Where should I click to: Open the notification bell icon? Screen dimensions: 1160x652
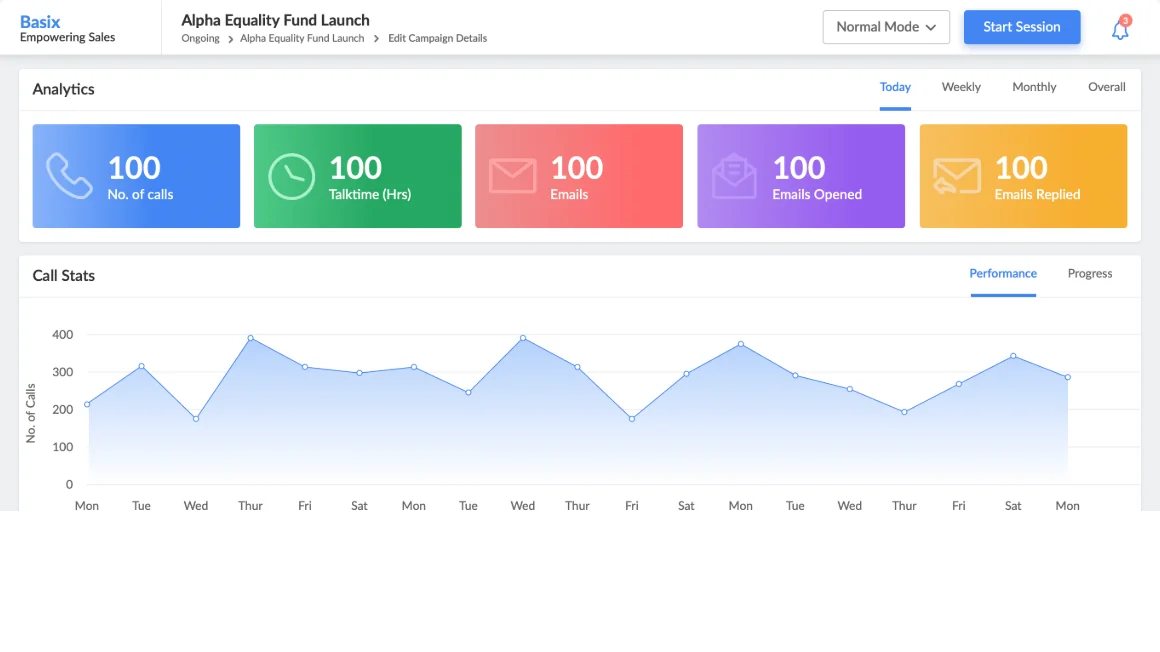[1119, 30]
